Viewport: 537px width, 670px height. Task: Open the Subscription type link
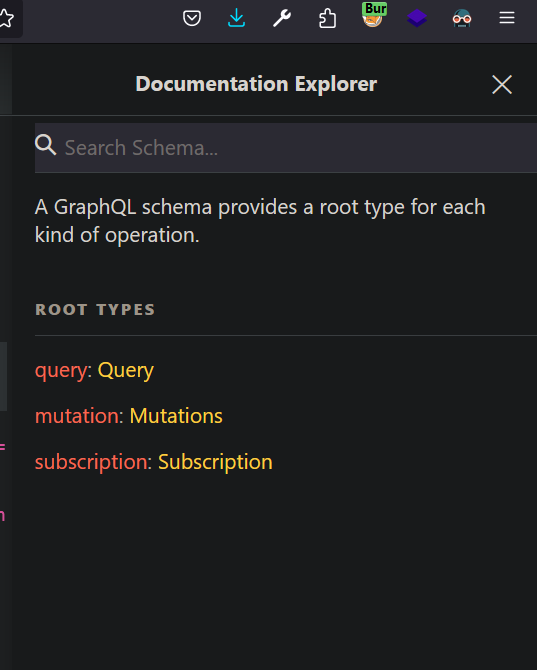point(215,462)
